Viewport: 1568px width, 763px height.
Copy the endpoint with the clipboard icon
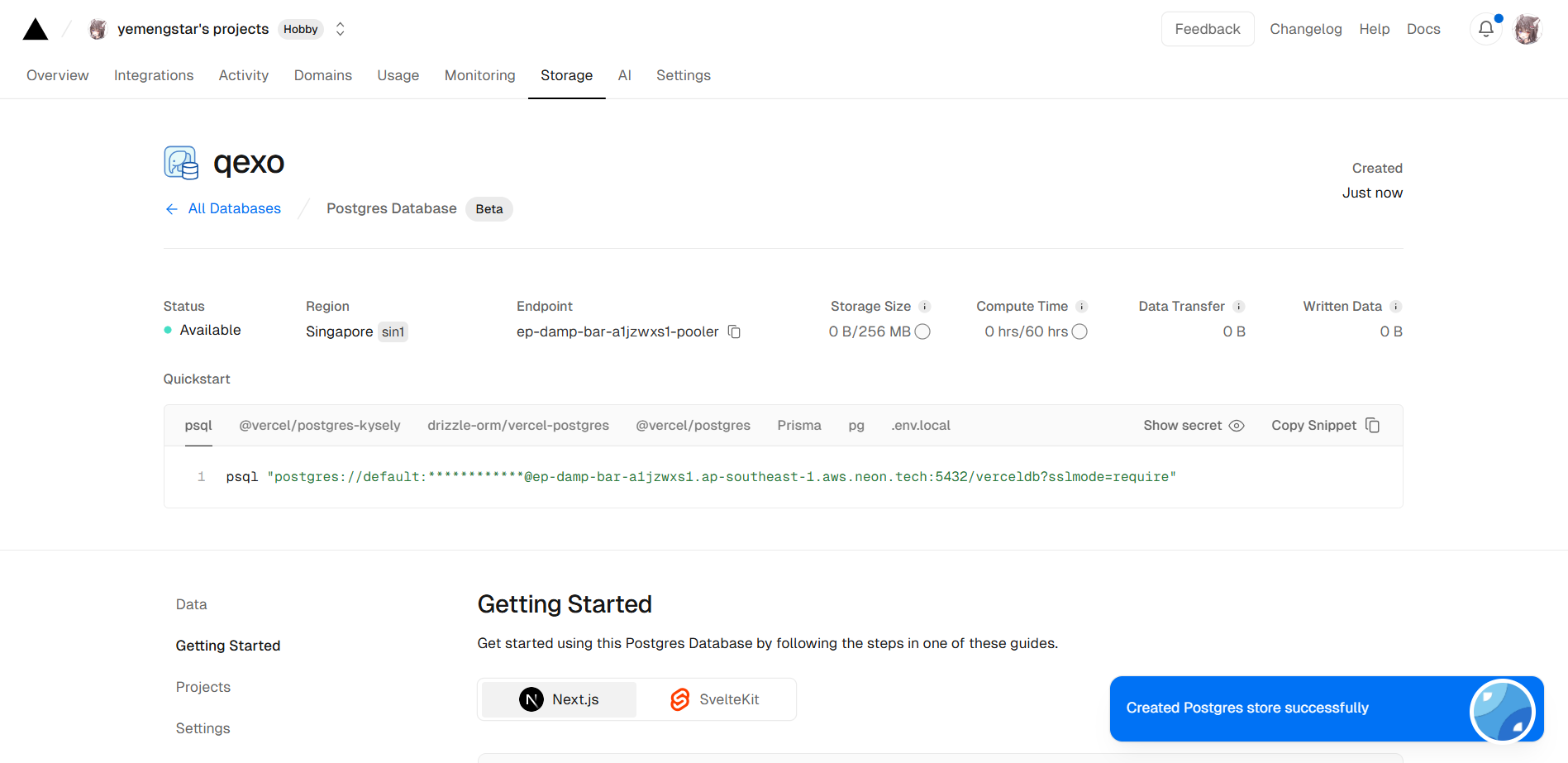click(734, 331)
